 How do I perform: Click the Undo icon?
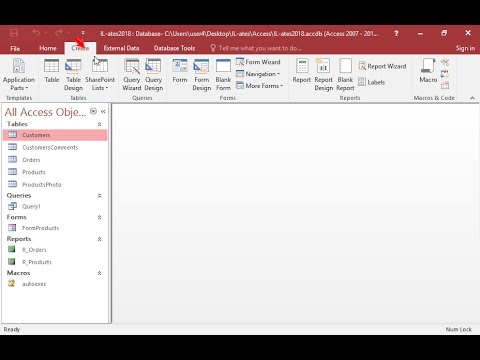[x=36, y=33]
